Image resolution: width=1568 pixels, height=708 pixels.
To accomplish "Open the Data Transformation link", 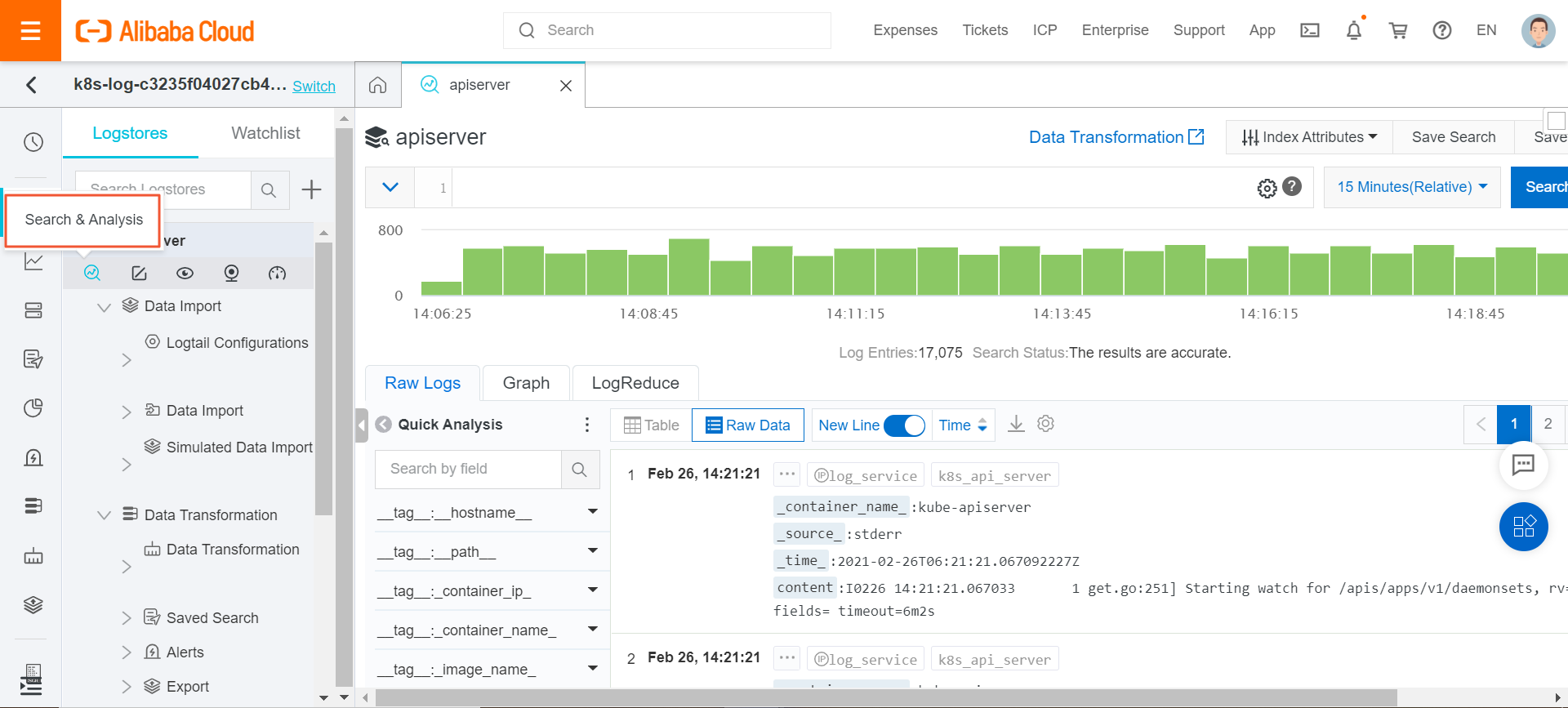I will point(1116,137).
